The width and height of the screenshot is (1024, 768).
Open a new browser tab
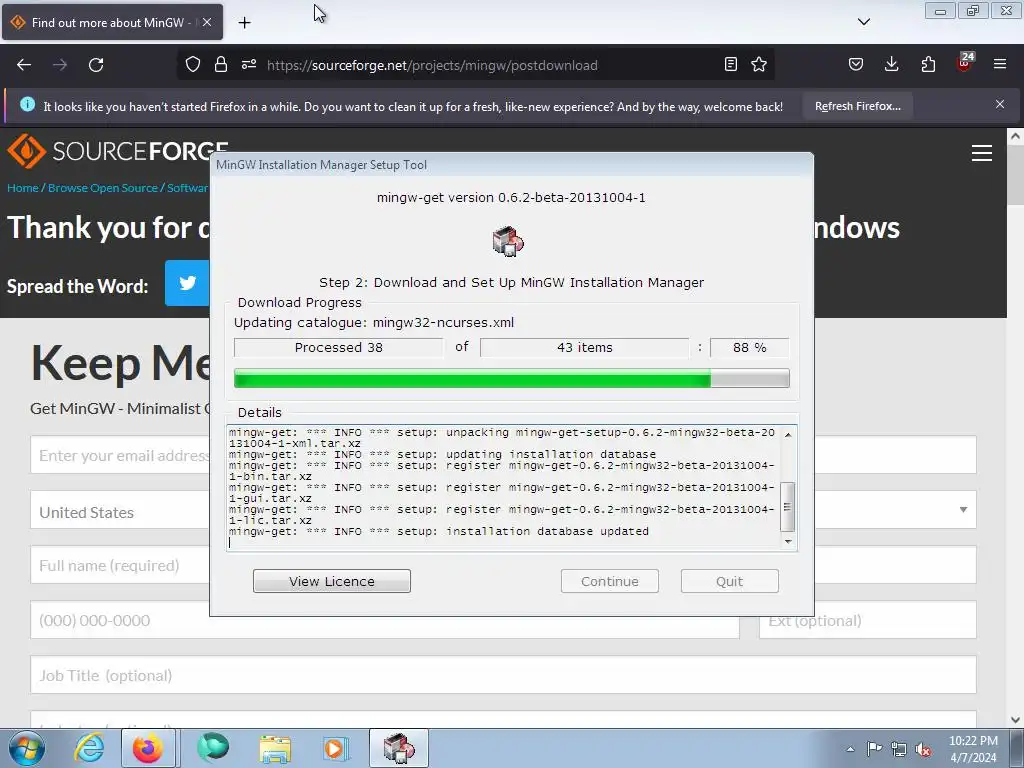point(244,23)
